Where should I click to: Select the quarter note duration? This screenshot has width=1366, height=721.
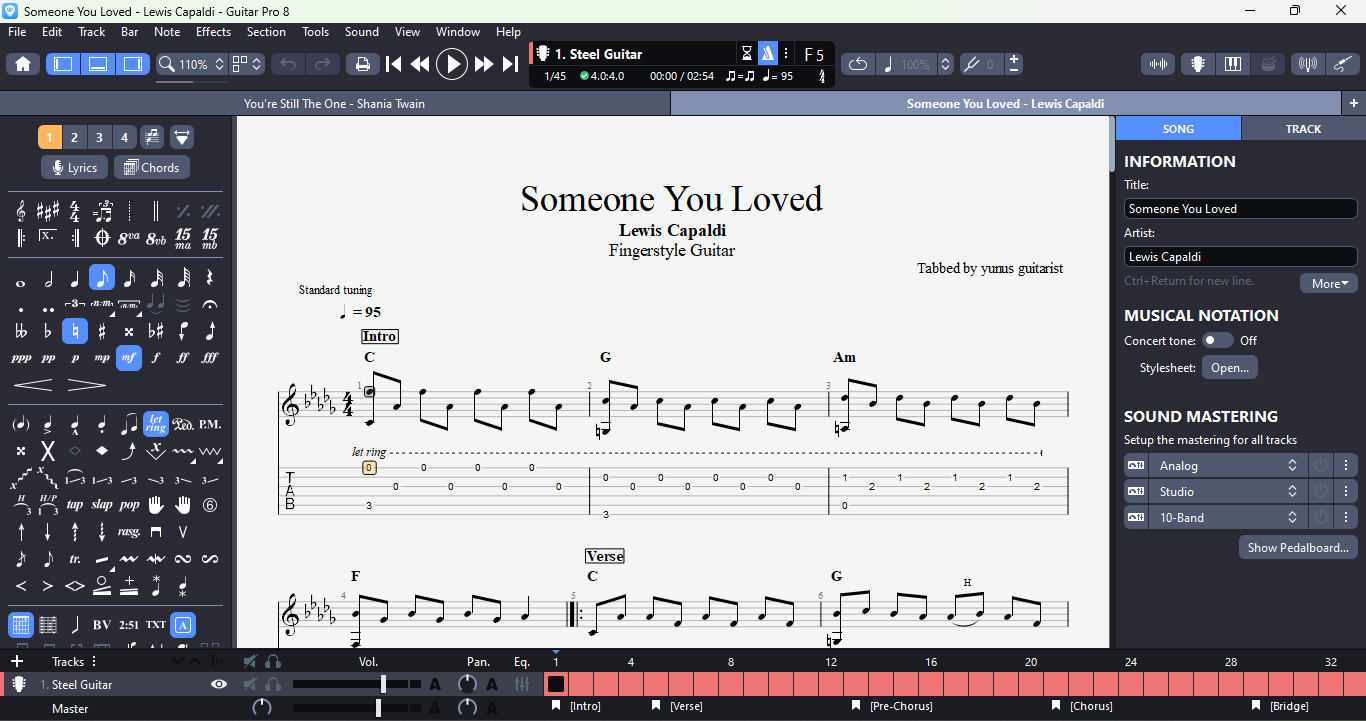click(75, 278)
